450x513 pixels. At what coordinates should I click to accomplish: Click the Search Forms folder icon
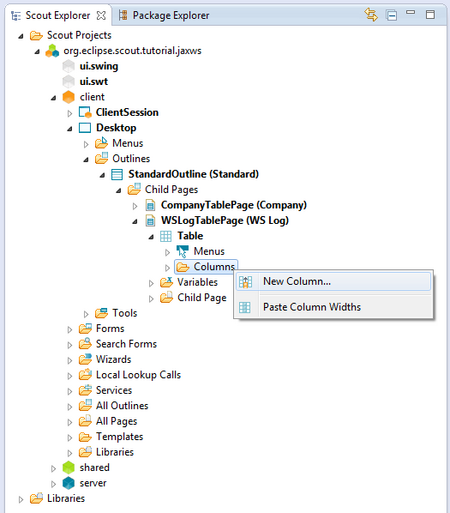85,343
